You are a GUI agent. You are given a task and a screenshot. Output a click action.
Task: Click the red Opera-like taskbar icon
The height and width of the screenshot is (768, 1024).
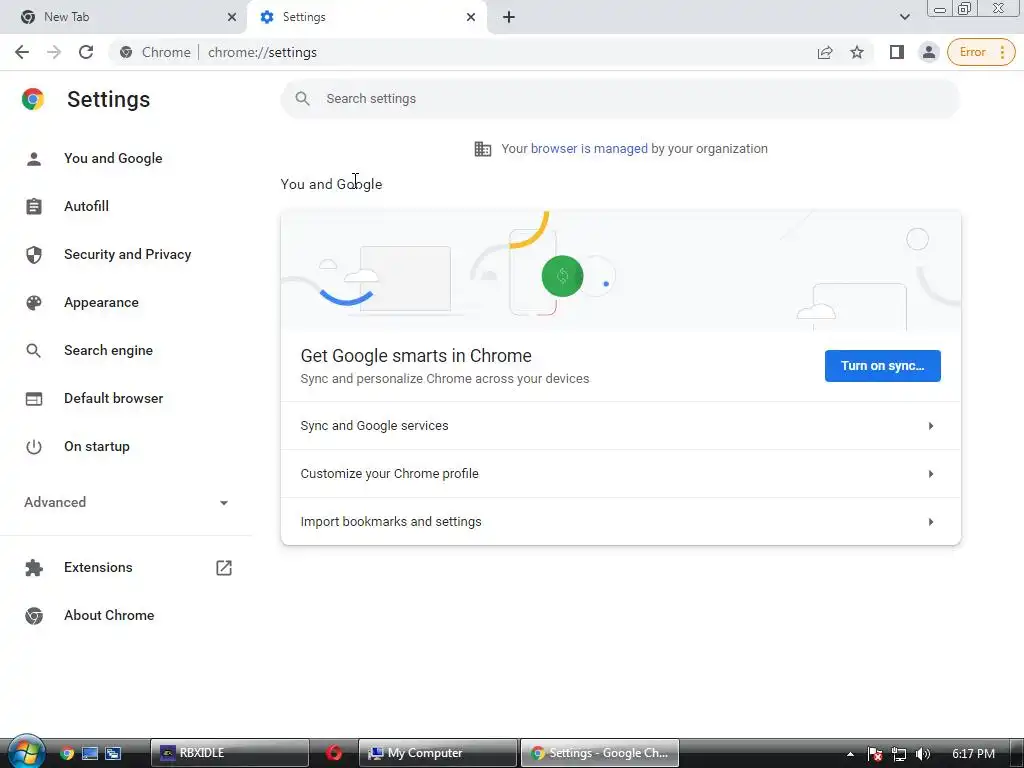tap(334, 753)
